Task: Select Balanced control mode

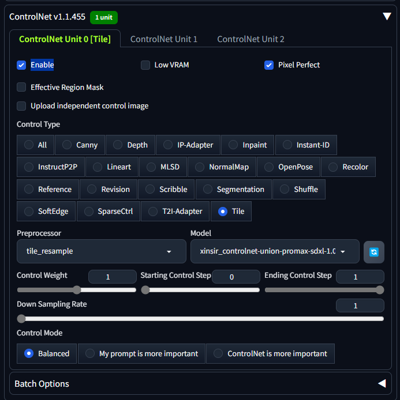Action: click(47, 354)
